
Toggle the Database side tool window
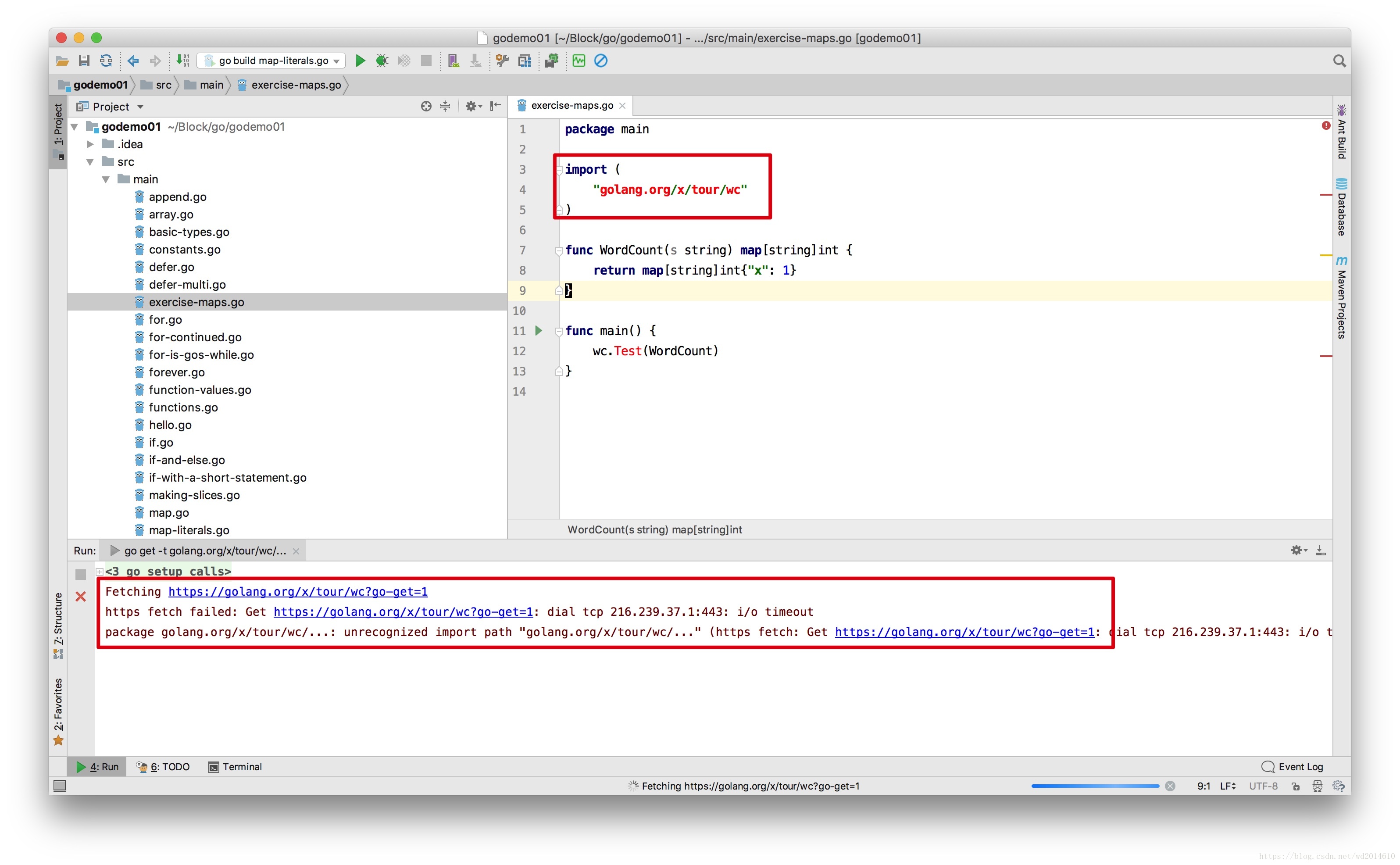point(1341,207)
